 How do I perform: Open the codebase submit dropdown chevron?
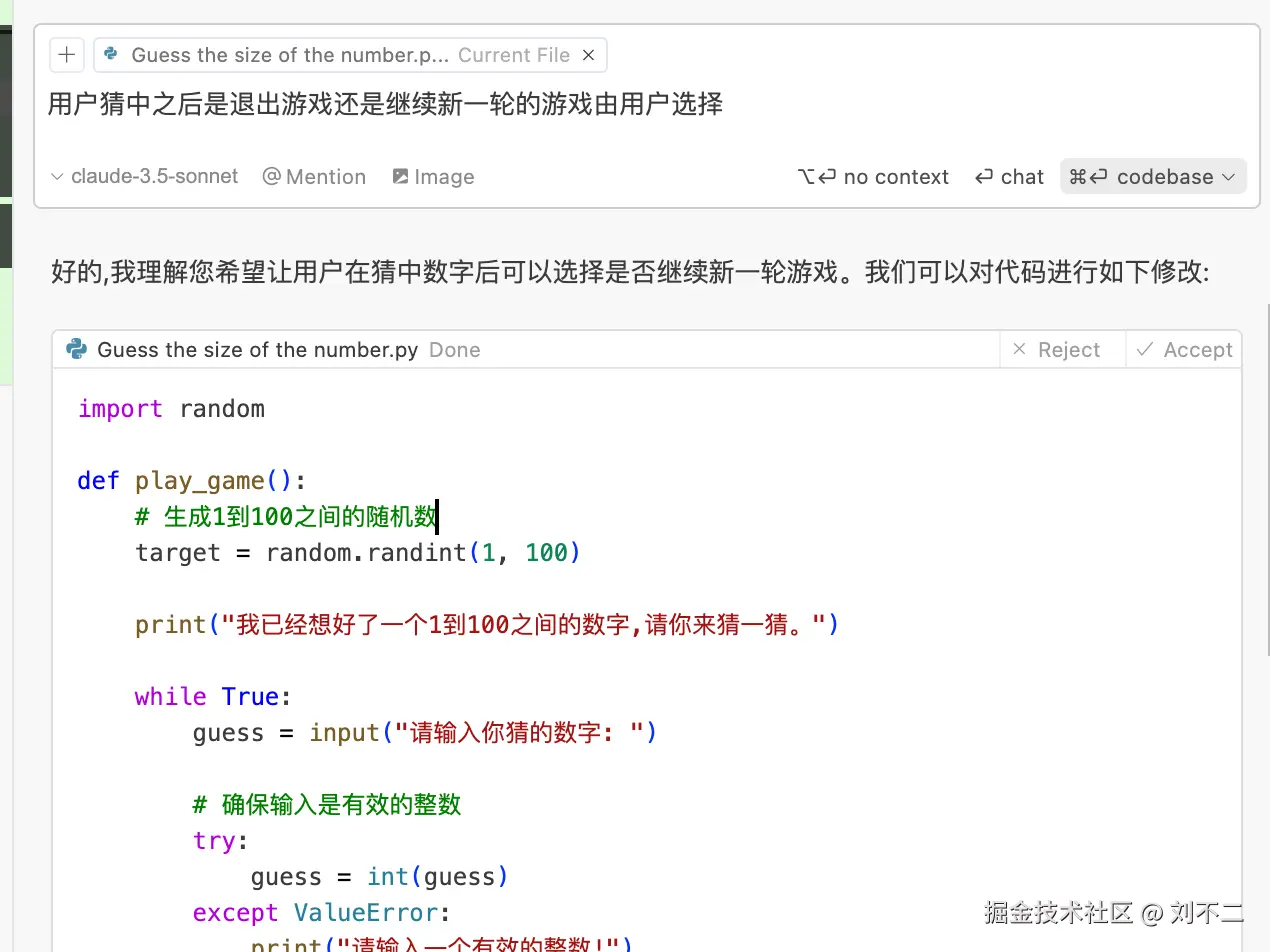coord(1229,176)
